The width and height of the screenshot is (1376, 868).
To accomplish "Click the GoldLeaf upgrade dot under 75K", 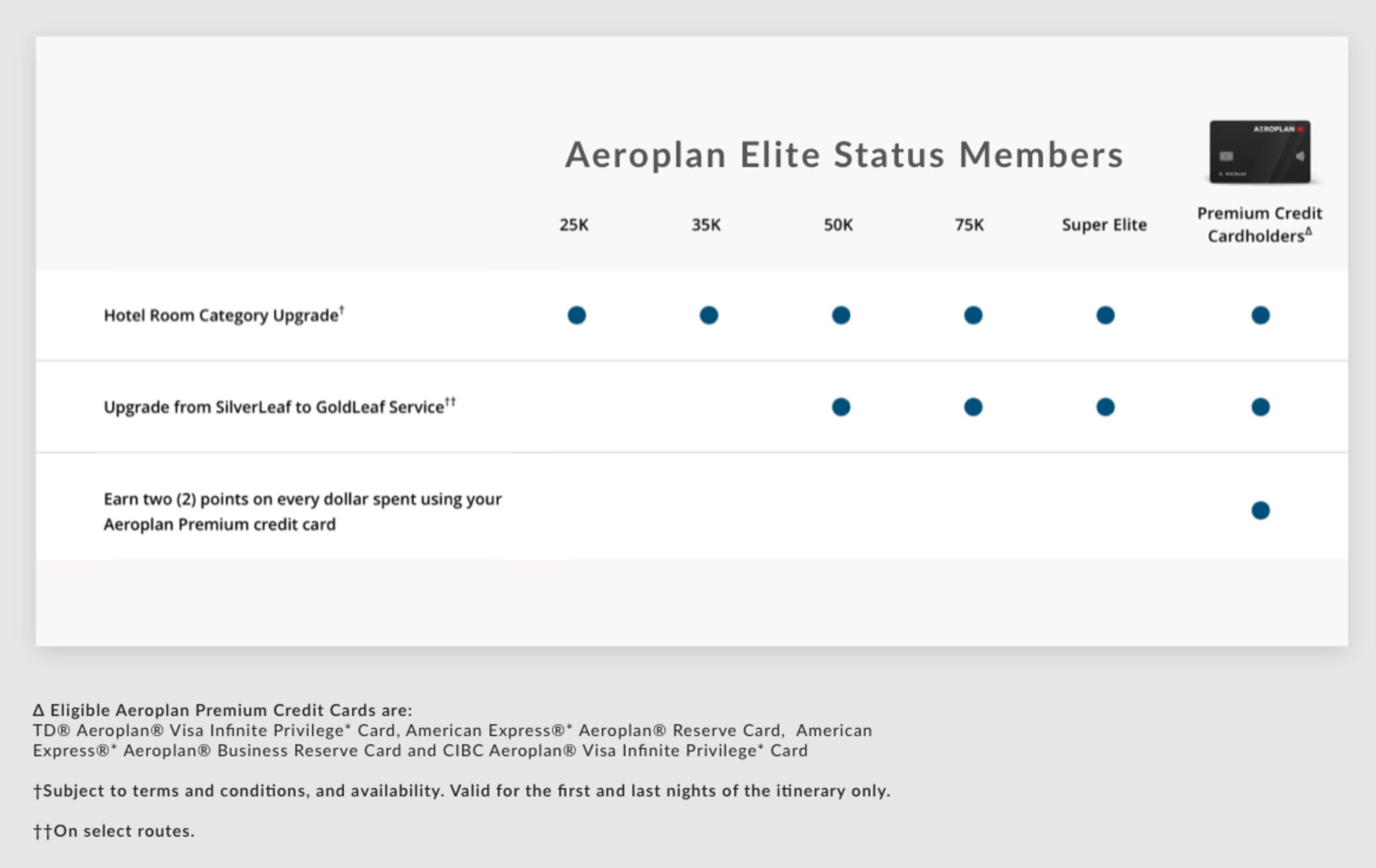I will pyautogui.click(x=972, y=407).
